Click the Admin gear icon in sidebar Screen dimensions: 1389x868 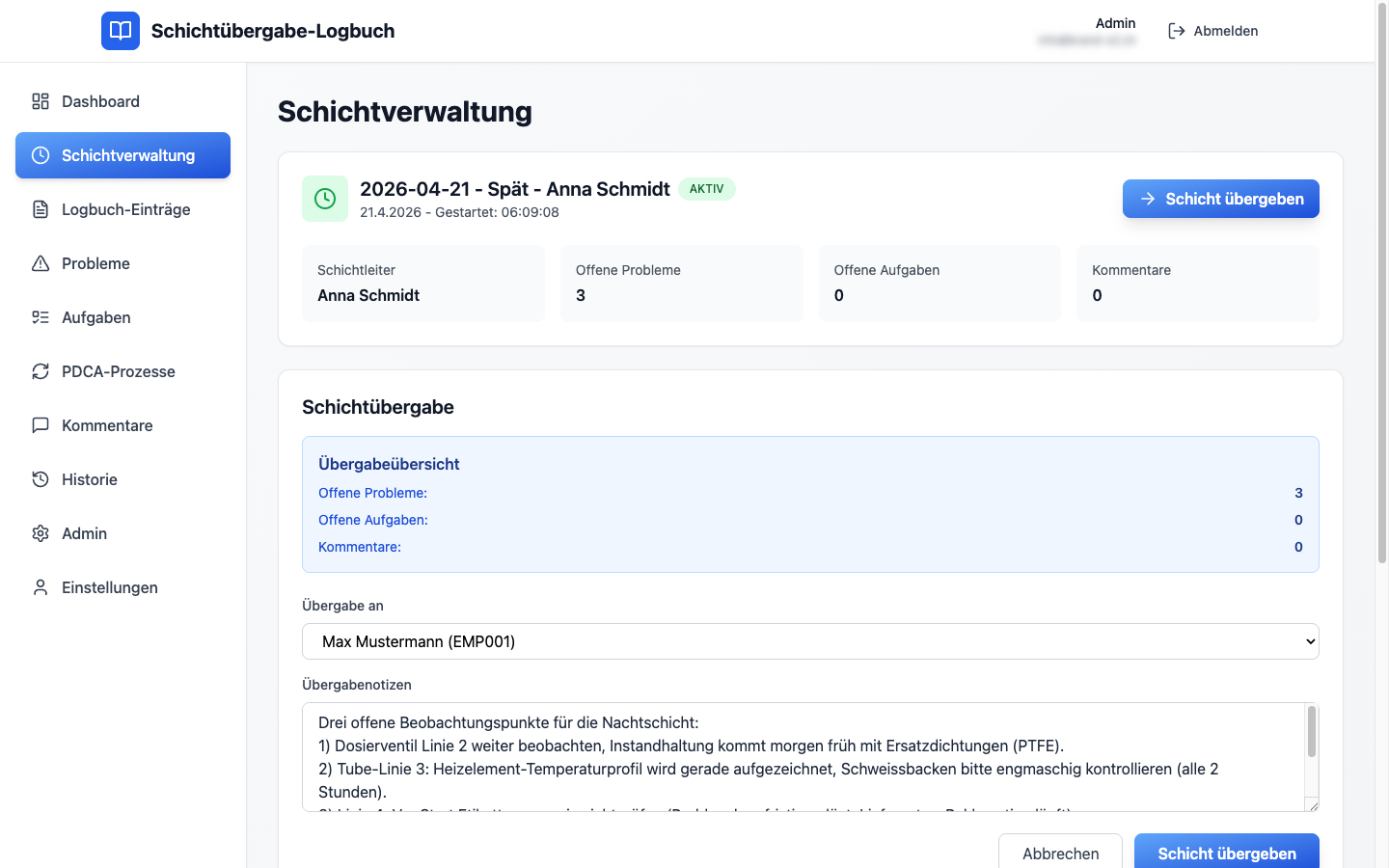(x=41, y=533)
